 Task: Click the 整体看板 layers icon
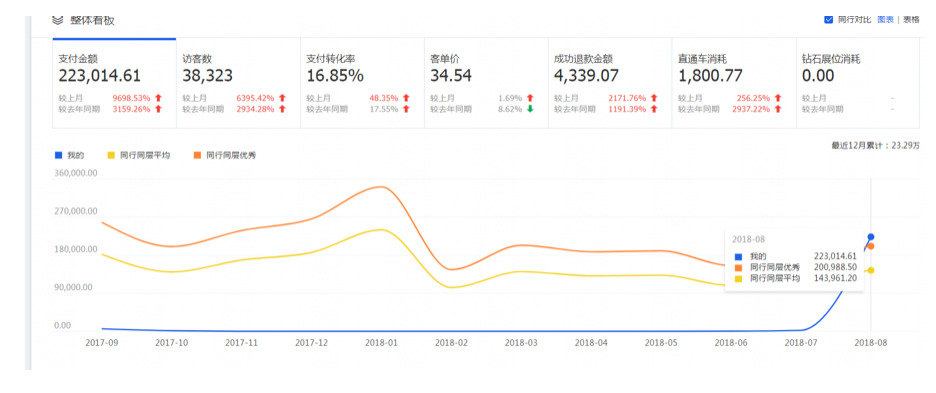click(x=57, y=20)
